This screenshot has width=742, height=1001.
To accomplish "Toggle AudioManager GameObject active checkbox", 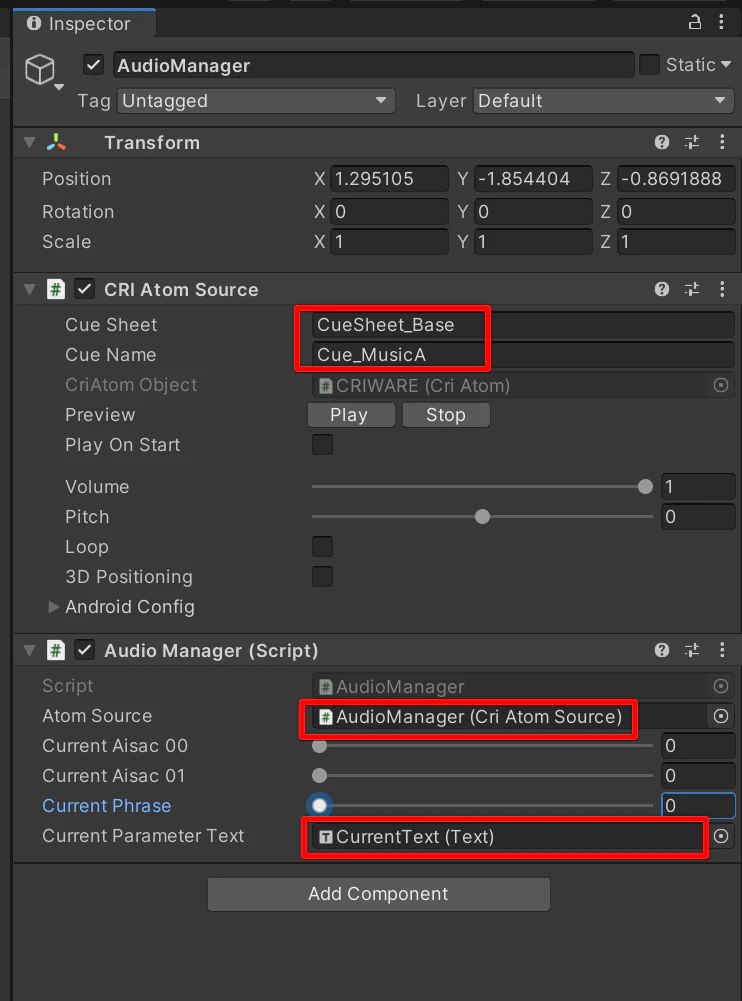I will tap(94, 64).
